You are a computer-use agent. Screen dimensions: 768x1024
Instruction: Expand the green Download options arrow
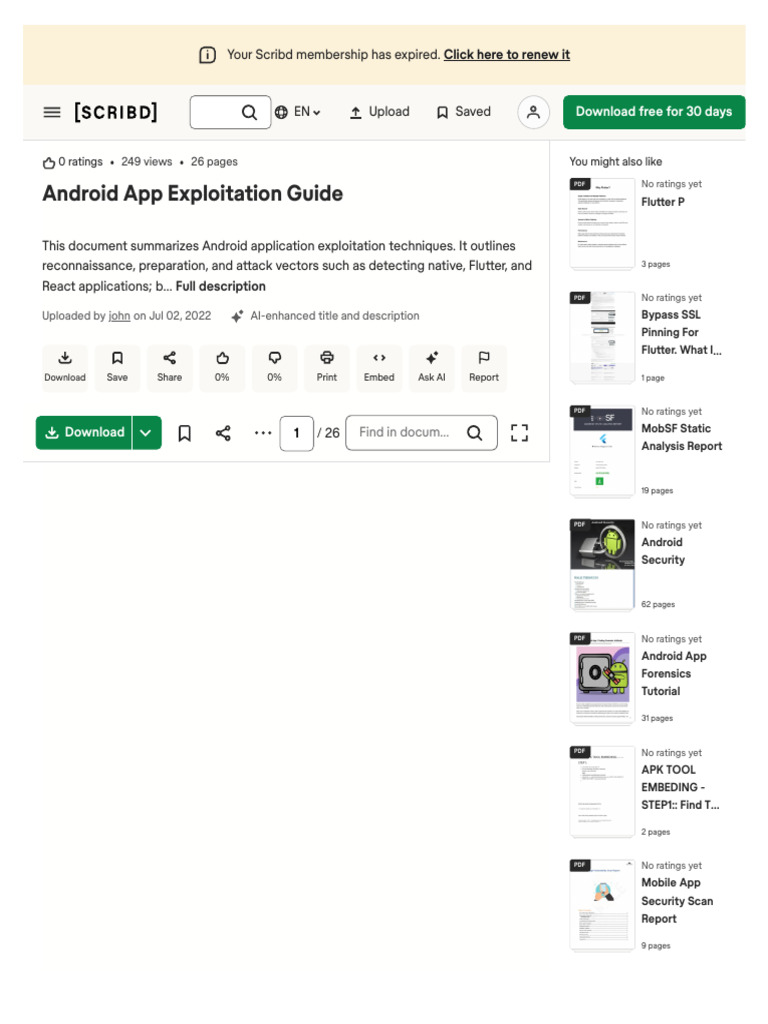click(x=146, y=433)
